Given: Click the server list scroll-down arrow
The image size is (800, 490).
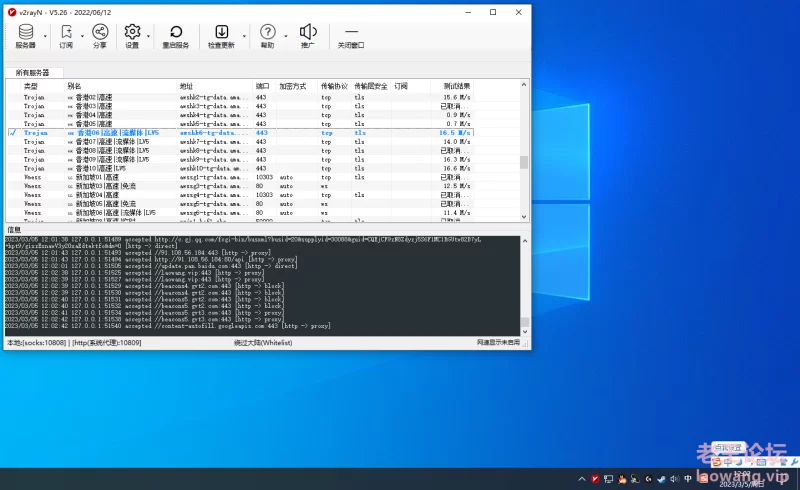Looking at the screenshot, I should coord(524,217).
